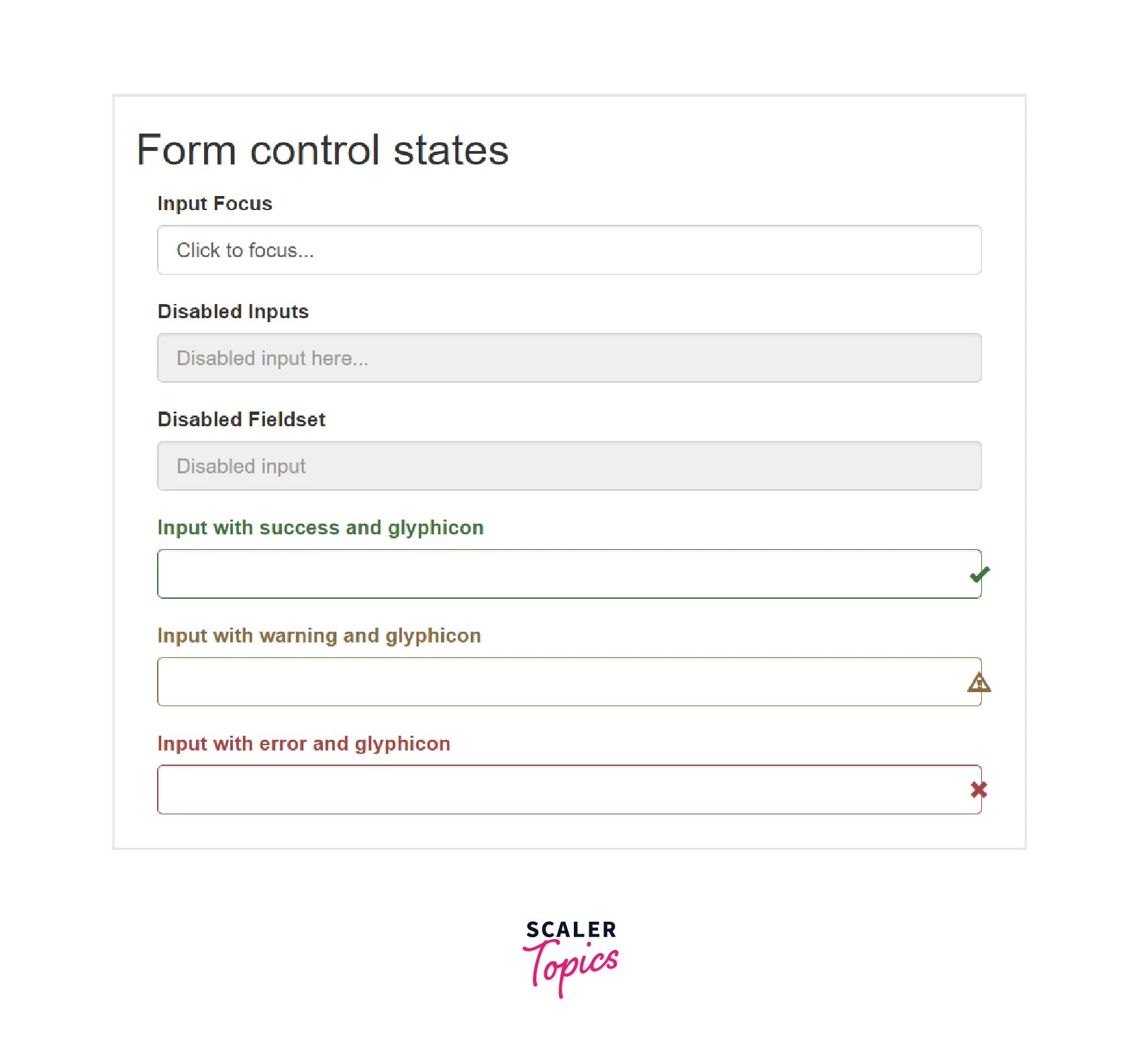Click the green success checkmark glyphicon
This screenshot has width=1141, height=1064.
click(x=979, y=575)
